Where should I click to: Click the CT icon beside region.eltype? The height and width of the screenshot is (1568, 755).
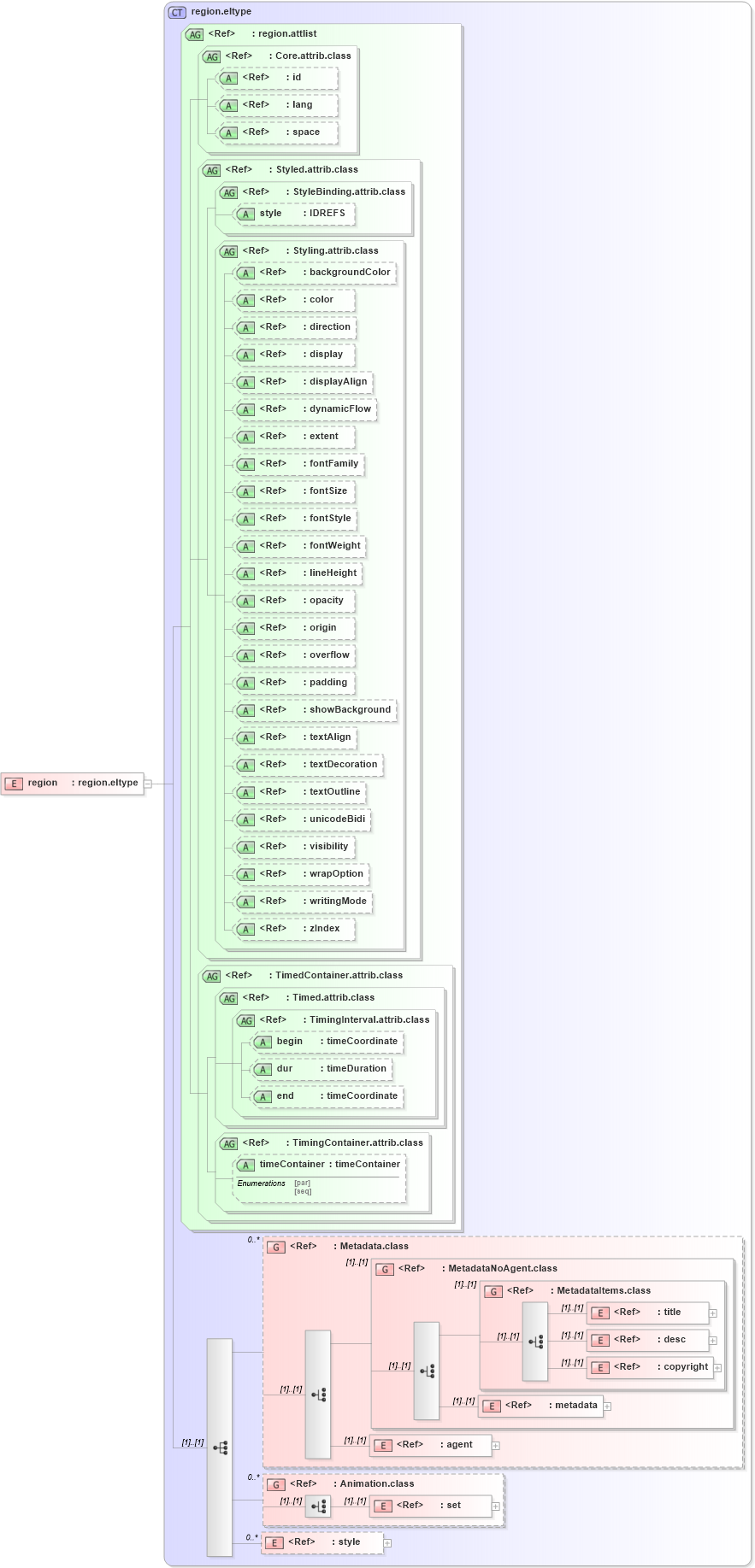[177, 13]
